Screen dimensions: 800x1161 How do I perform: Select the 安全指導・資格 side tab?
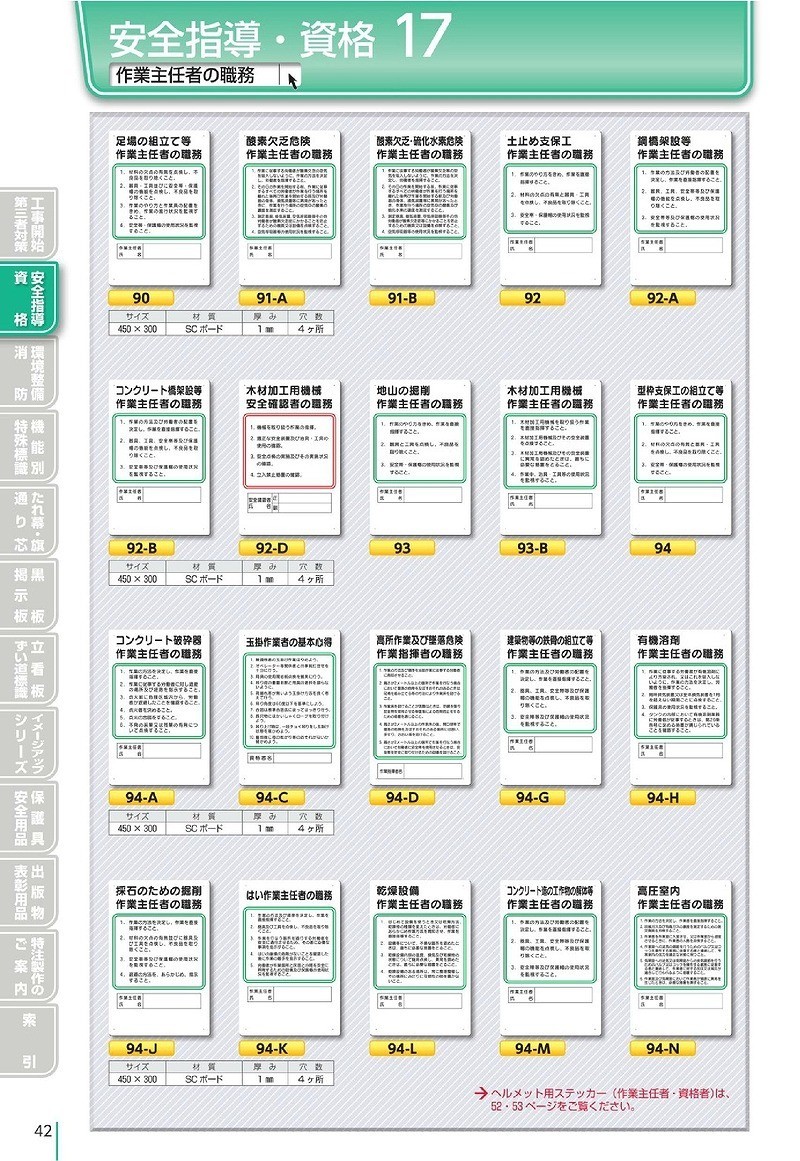tap(28, 299)
